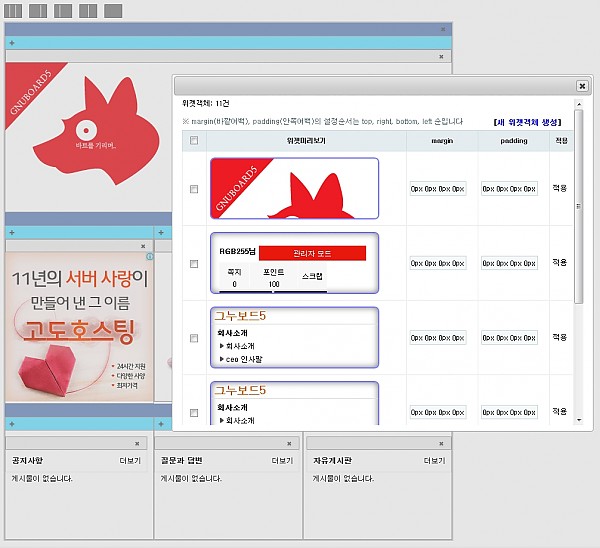Viewport: 600px width, 548px height.
Task: Click the 위젯객체: 11건 count text
Action: [x=205, y=103]
